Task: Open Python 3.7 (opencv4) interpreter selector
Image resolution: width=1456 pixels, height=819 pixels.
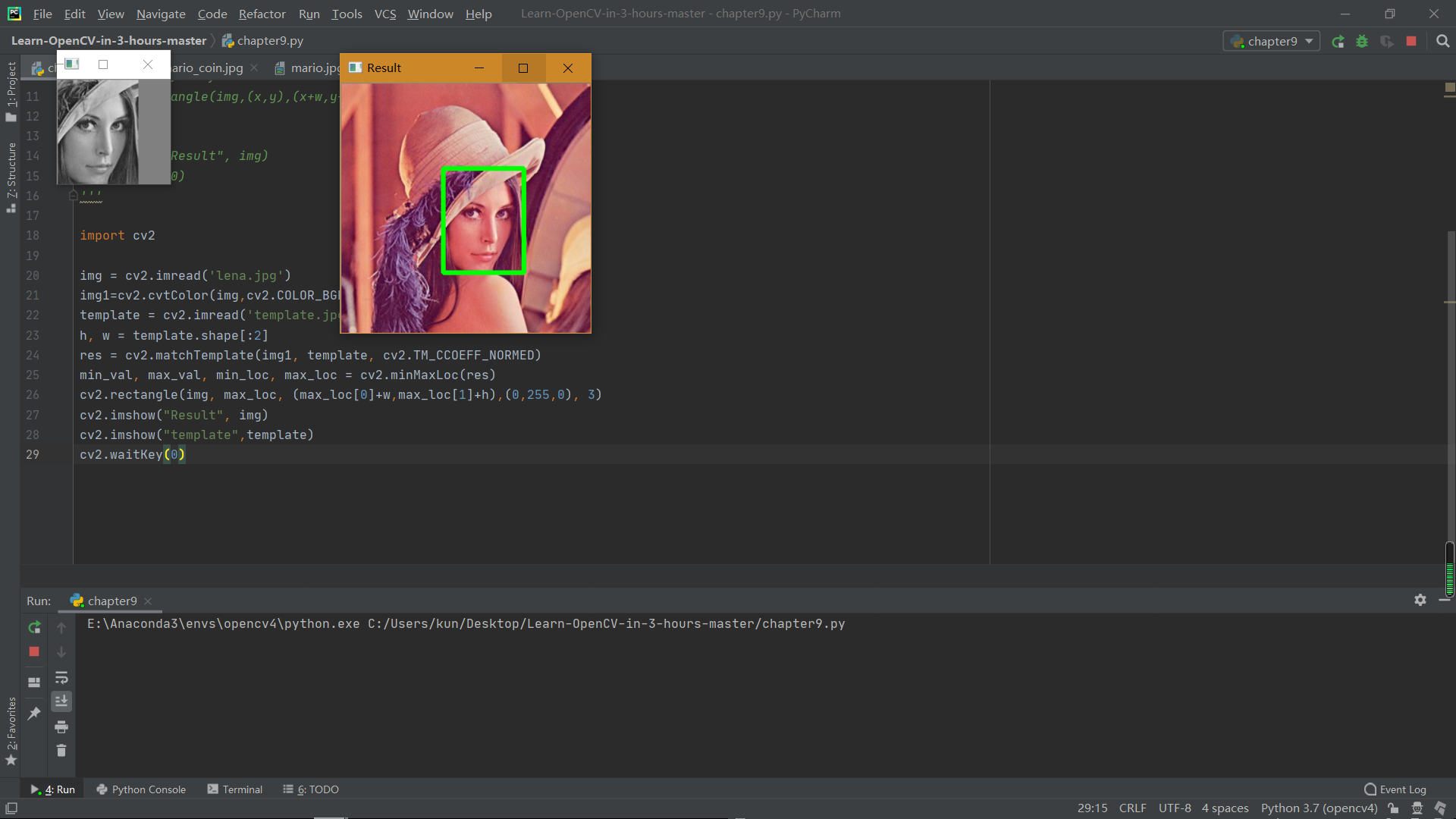Action: click(1319, 808)
